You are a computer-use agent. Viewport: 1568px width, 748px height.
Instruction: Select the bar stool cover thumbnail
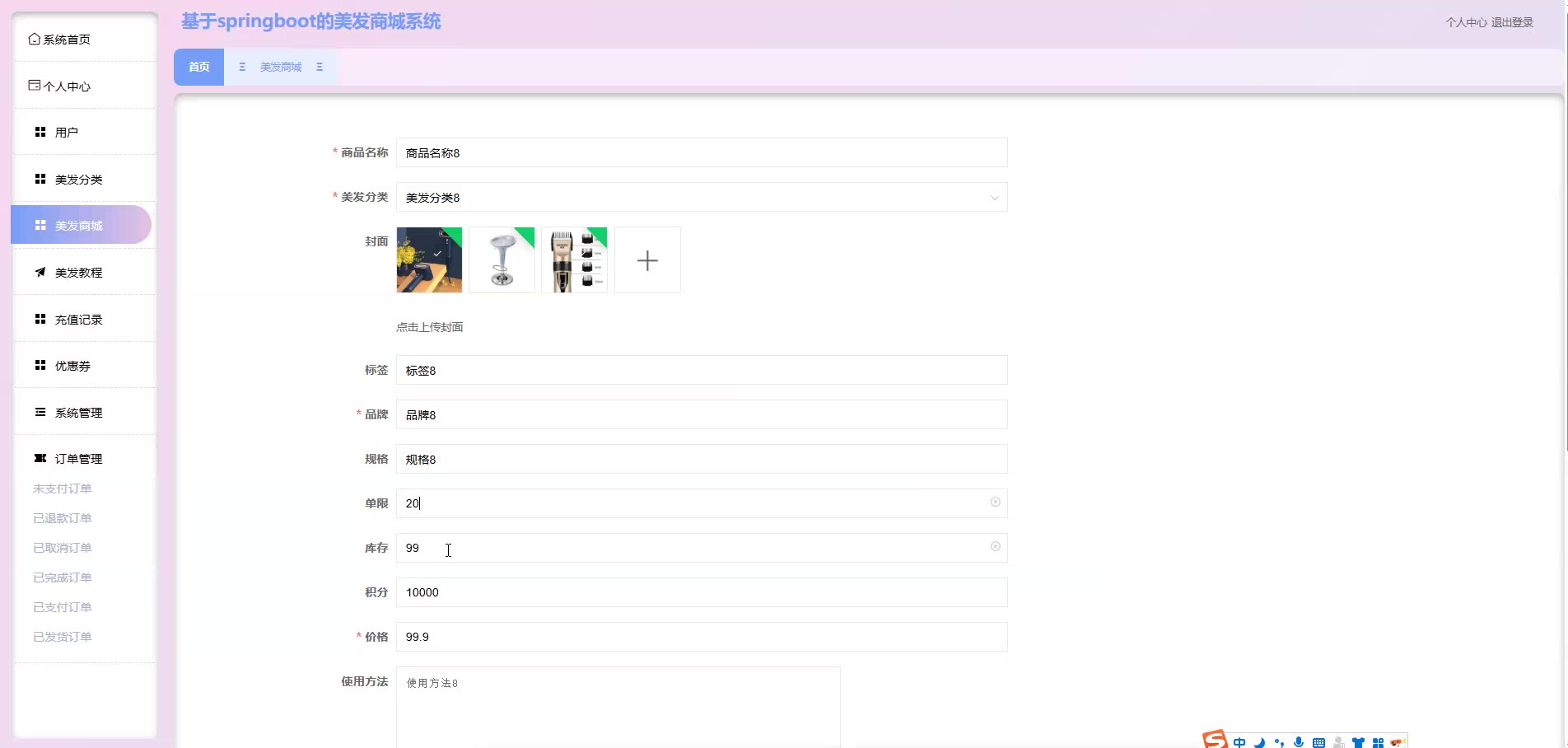point(502,260)
